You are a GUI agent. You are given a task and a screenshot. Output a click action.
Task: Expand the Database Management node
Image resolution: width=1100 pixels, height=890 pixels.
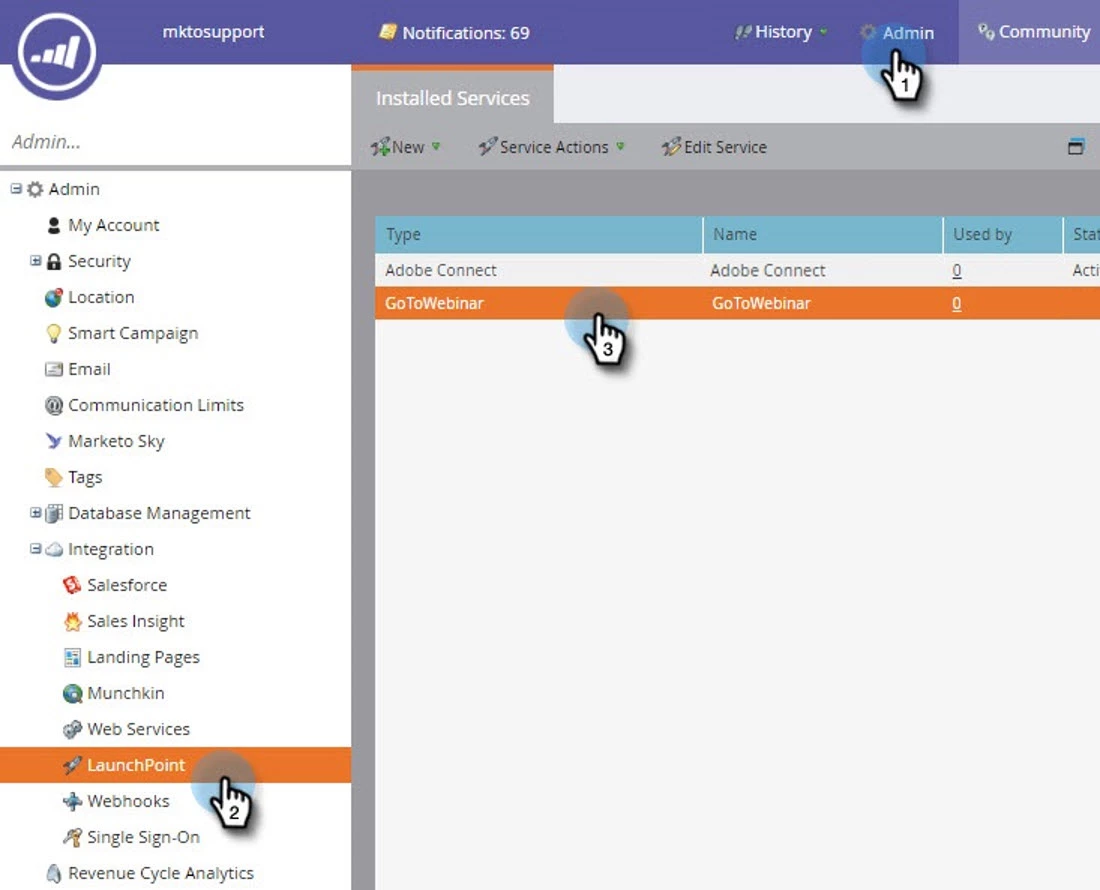(x=35, y=513)
